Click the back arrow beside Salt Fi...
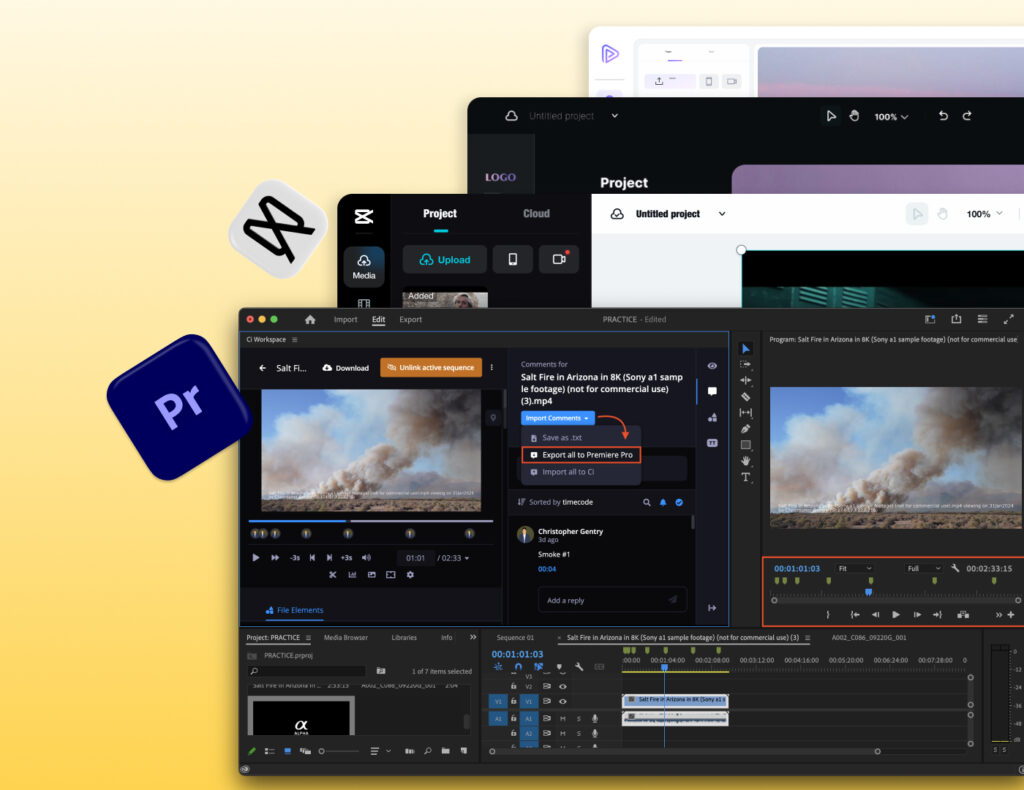 click(263, 368)
